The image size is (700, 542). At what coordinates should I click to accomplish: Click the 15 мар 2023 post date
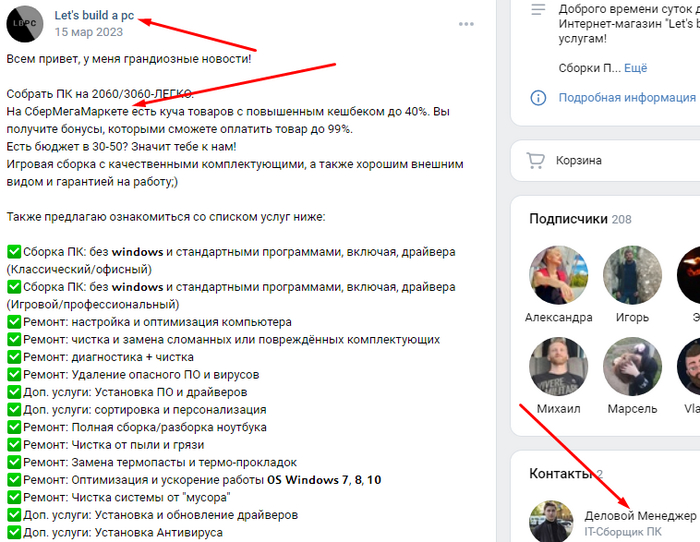(x=89, y=32)
